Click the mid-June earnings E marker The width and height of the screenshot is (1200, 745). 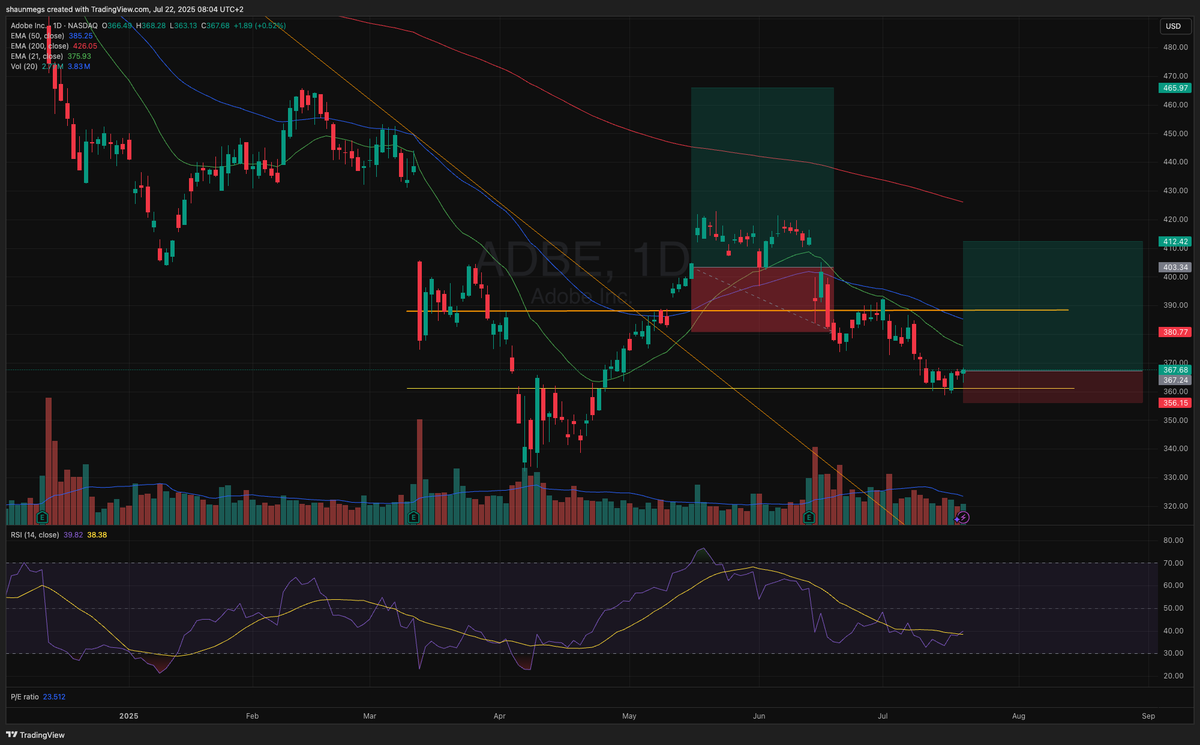(x=809, y=518)
